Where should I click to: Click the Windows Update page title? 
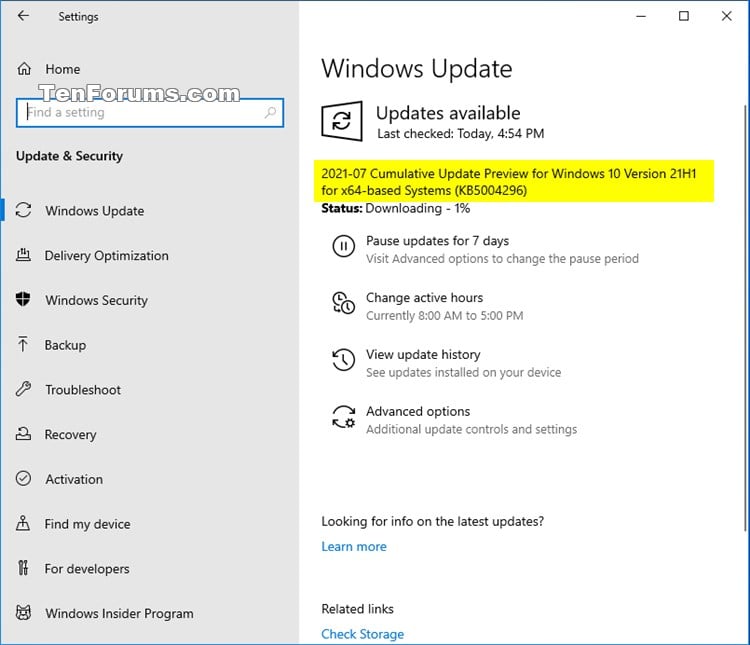pos(417,68)
